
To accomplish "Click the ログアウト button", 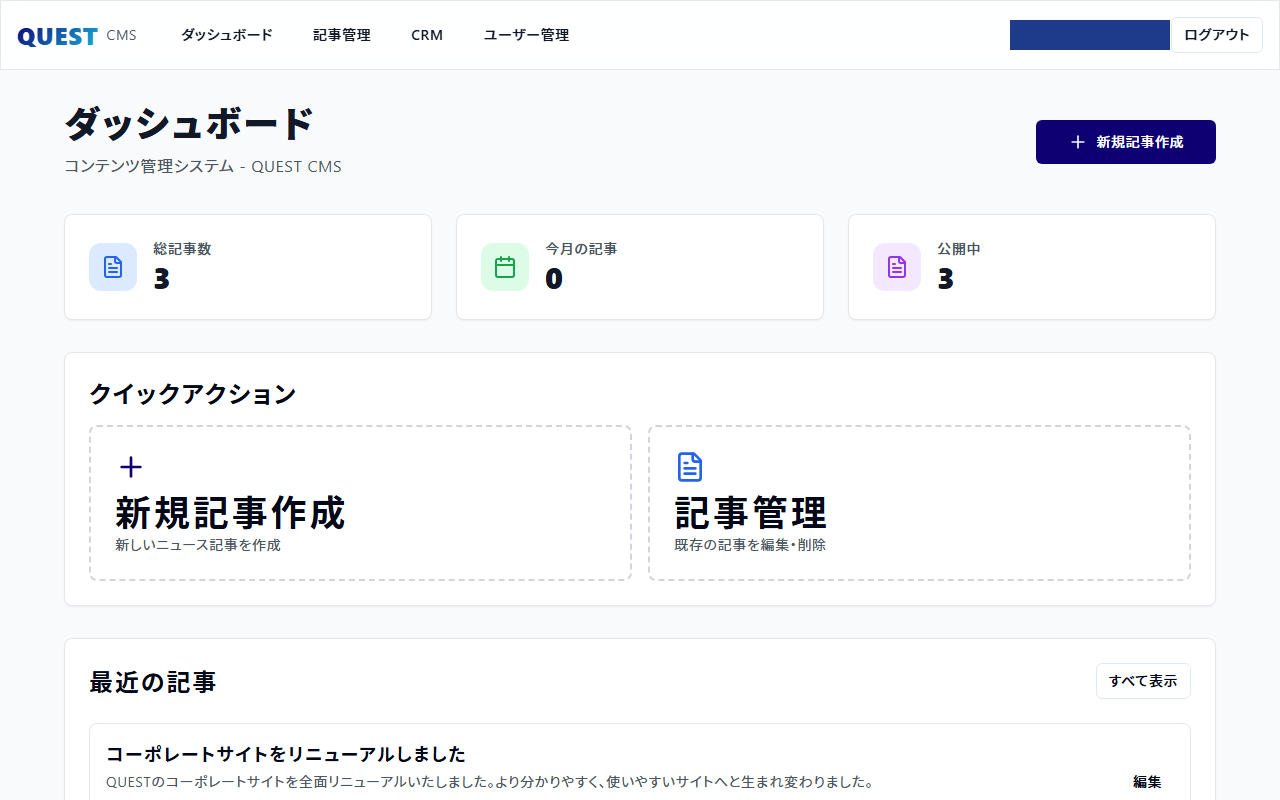I will pos(1216,34).
